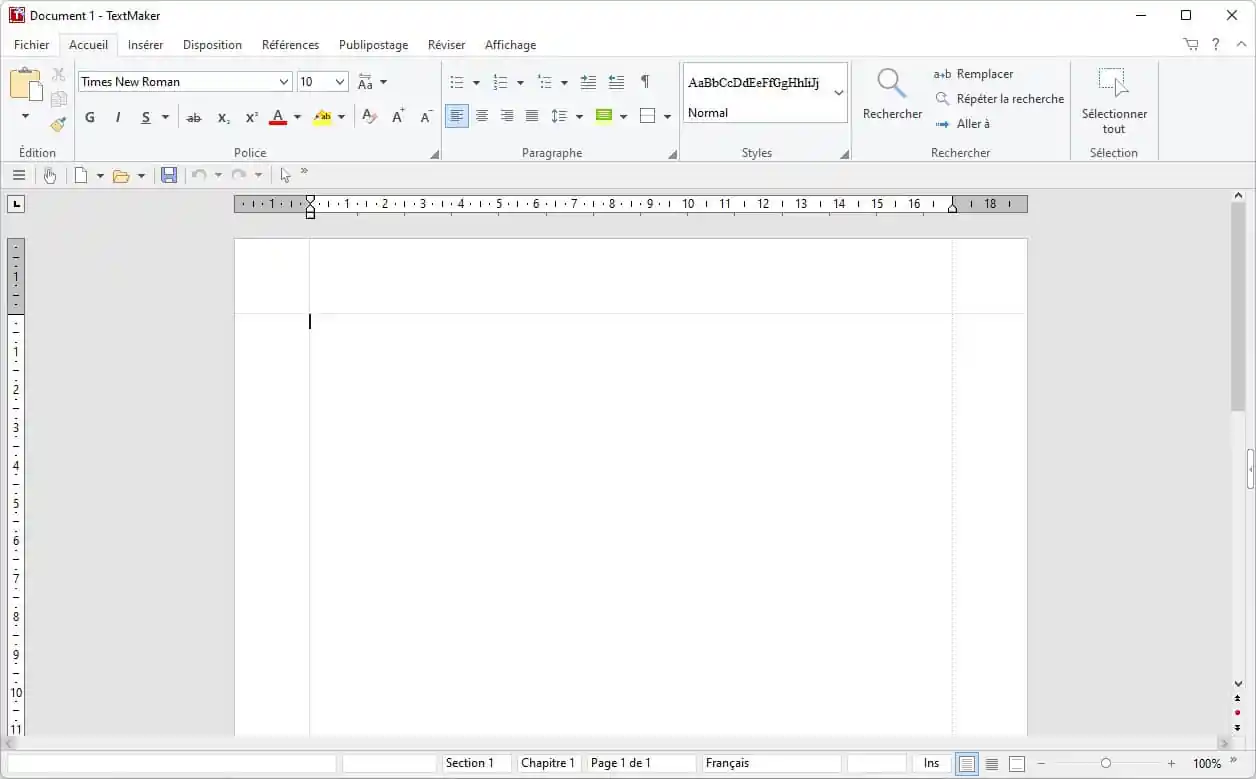This screenshot has height=779, width=1256.
Task: Click the zoom in plus button
Action: tap(1171, 764)
